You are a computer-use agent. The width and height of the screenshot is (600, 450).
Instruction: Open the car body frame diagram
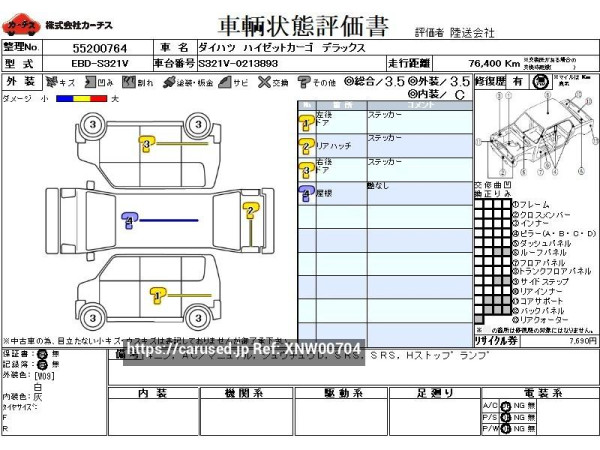pos(537,140)
